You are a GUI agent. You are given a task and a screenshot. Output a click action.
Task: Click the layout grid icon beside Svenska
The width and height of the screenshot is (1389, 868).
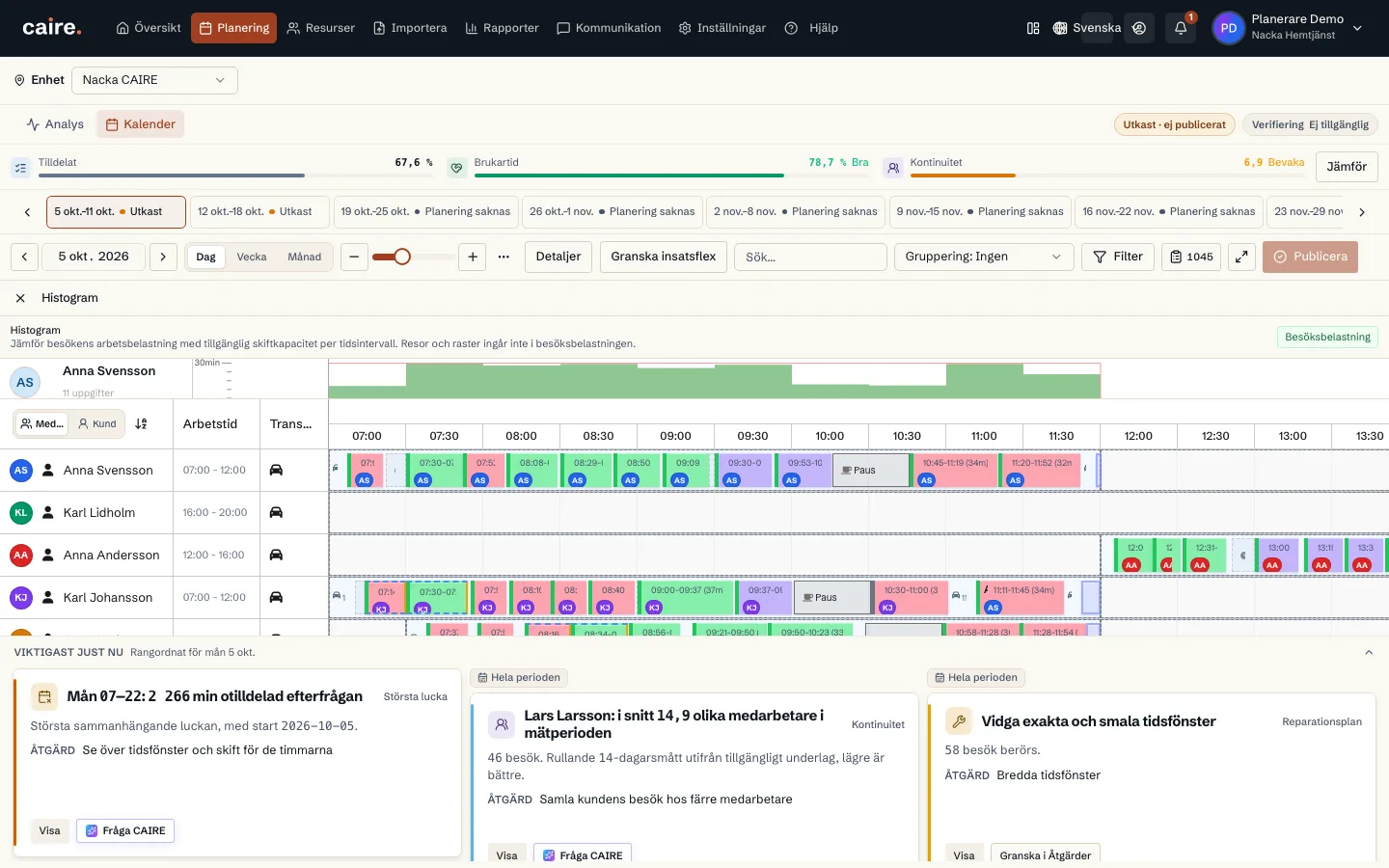(x=1033, y=28)
